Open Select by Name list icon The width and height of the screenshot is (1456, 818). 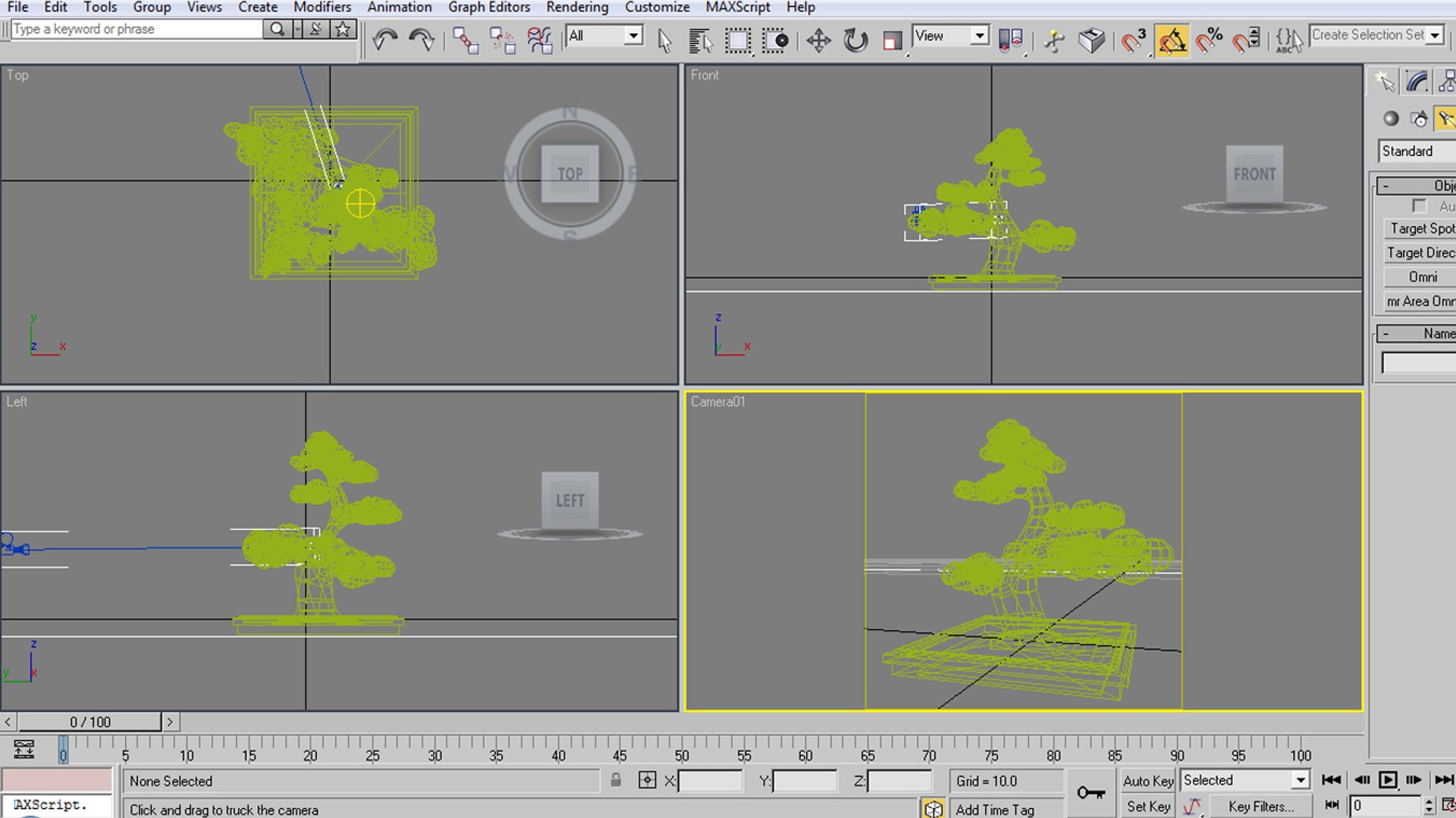pyautogui.click(x=701, y=39)
